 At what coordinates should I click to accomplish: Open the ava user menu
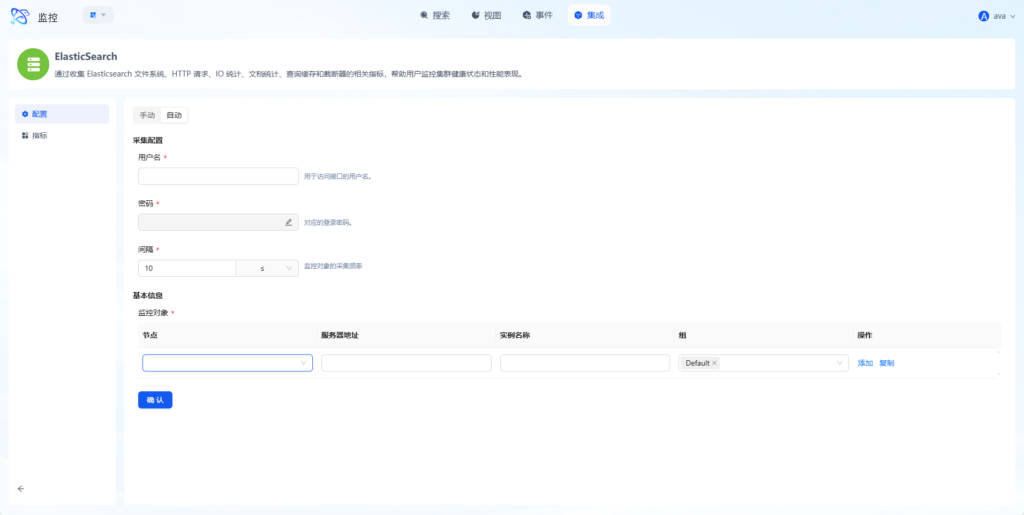(997, 16)
